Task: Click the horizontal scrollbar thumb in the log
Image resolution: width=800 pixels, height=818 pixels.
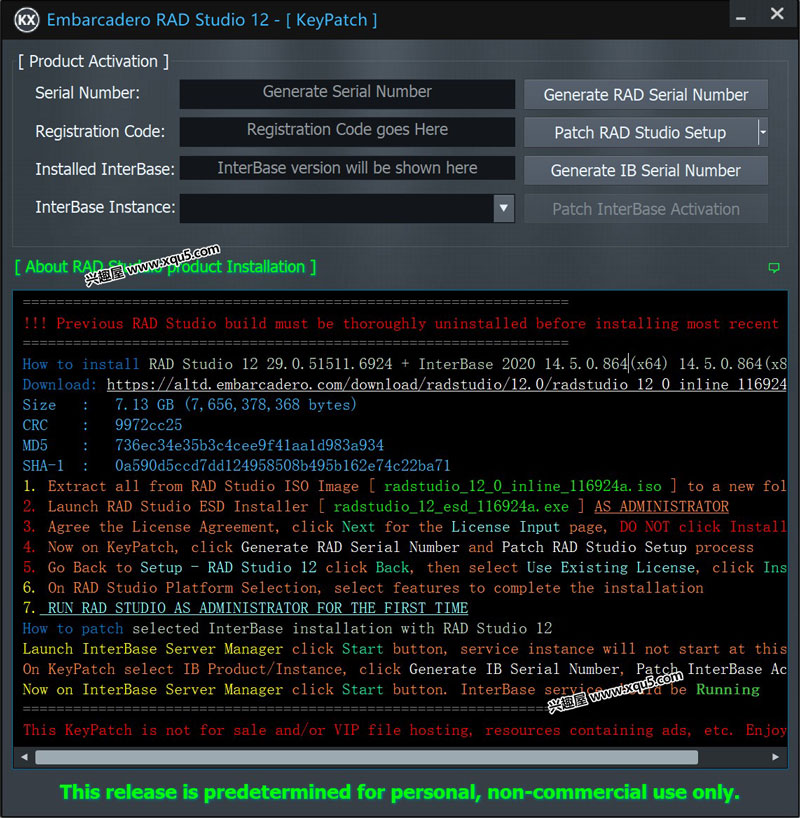Action: pos(366,757)
